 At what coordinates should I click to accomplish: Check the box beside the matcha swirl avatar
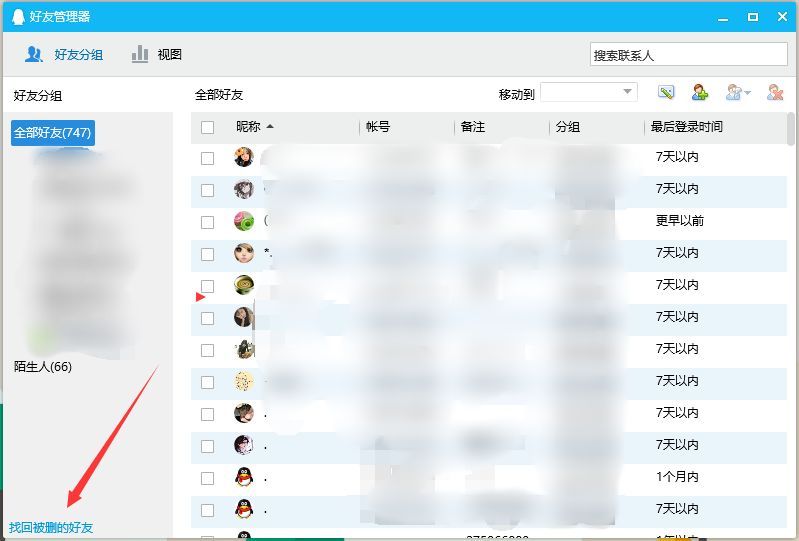[x=207, y=286]
